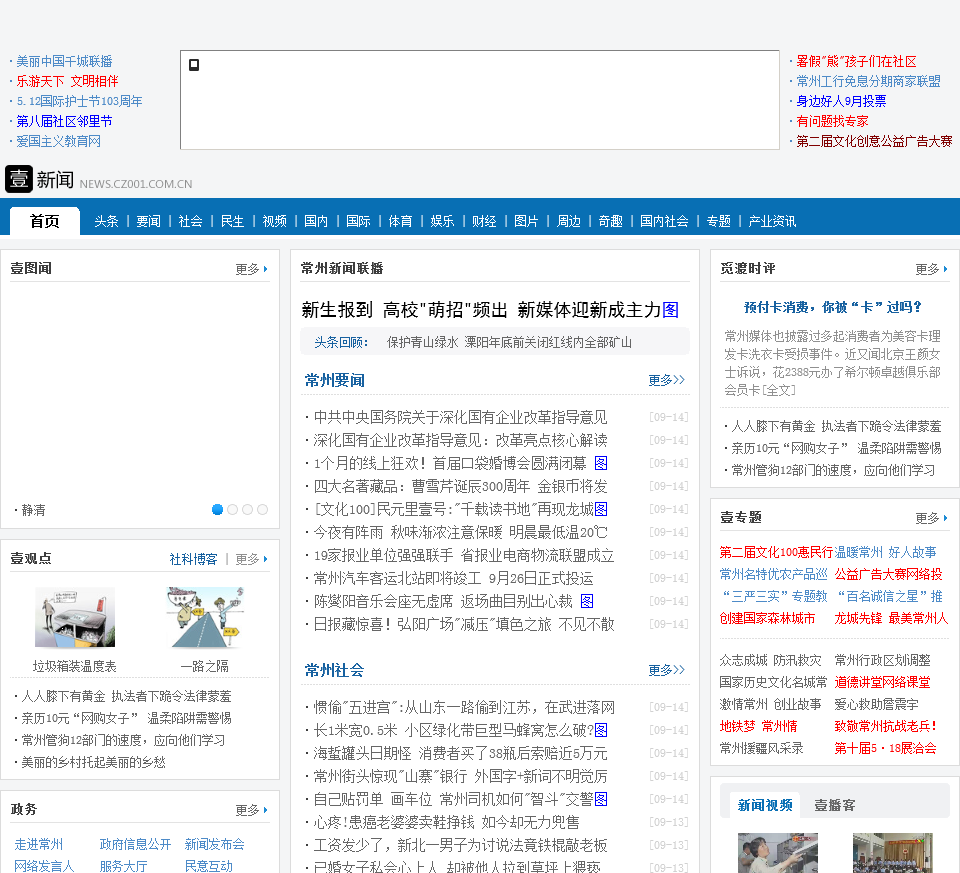Open the 中共中央国务院关于深化国有企业改革指导意见 headline
Image resolution: width=960 pixels, height=873 pixels.
tap(460, 417)
